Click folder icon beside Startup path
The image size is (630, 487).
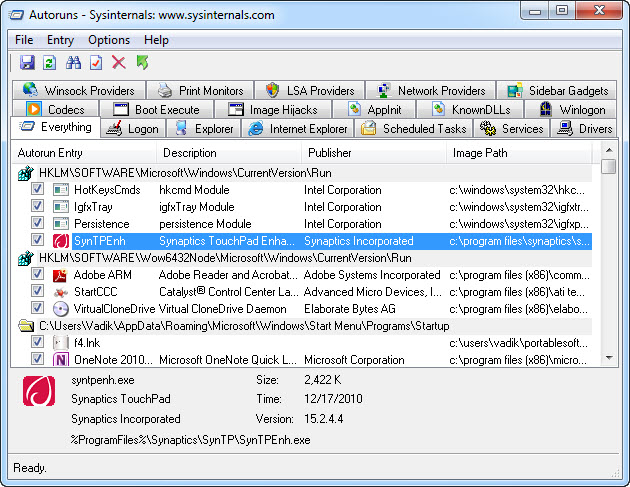pyautogui.click(x=26, y=326)
